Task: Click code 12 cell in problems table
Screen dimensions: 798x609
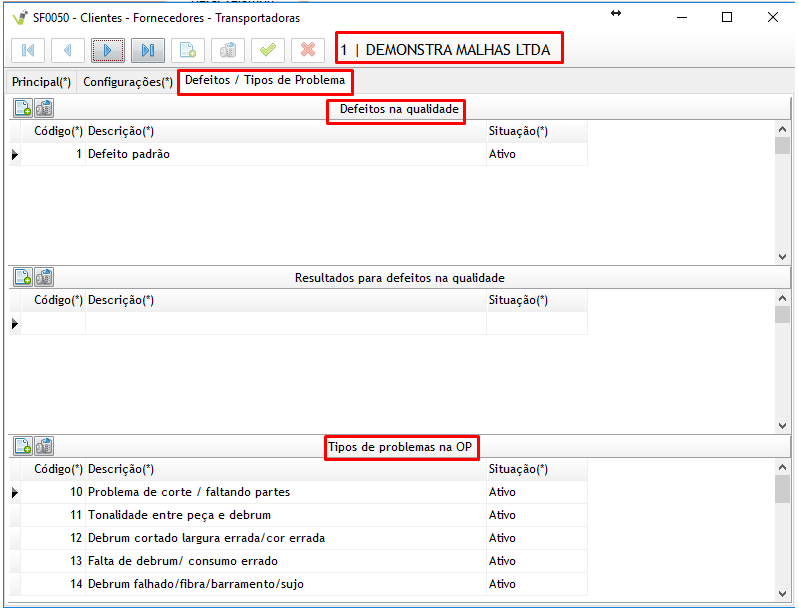Action: [x=53, y=538]
